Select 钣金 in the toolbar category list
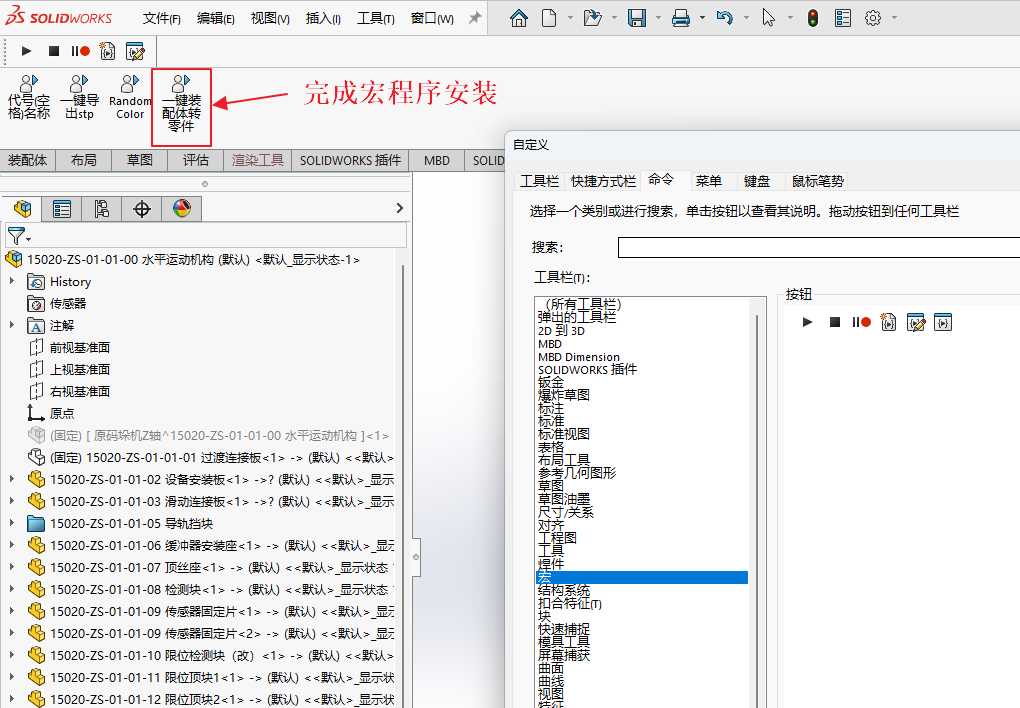This screenshot has width=1020, height=708. [x=551, y=382]
